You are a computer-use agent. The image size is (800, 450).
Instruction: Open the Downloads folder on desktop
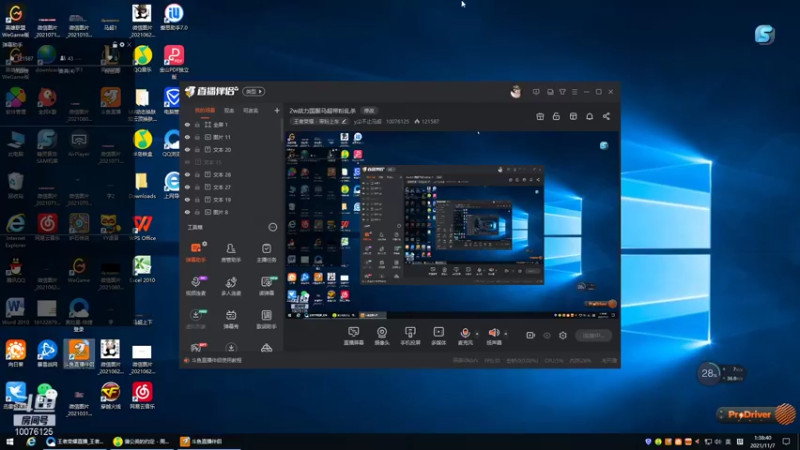[142, 186]
